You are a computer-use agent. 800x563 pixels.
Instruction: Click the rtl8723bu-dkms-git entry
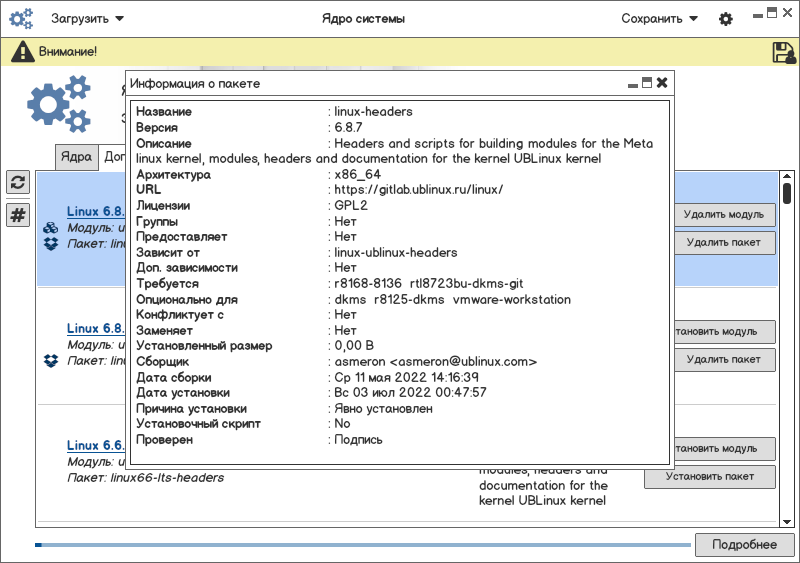466,284
